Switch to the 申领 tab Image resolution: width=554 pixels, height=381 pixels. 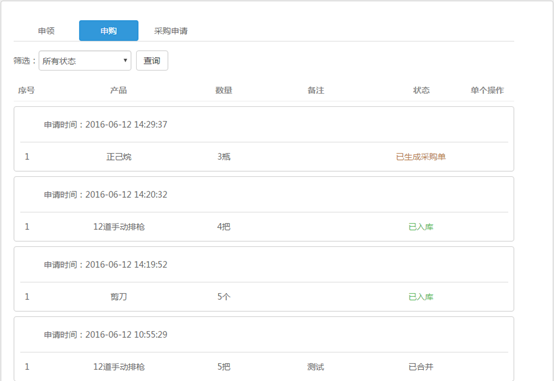point(46,31)
